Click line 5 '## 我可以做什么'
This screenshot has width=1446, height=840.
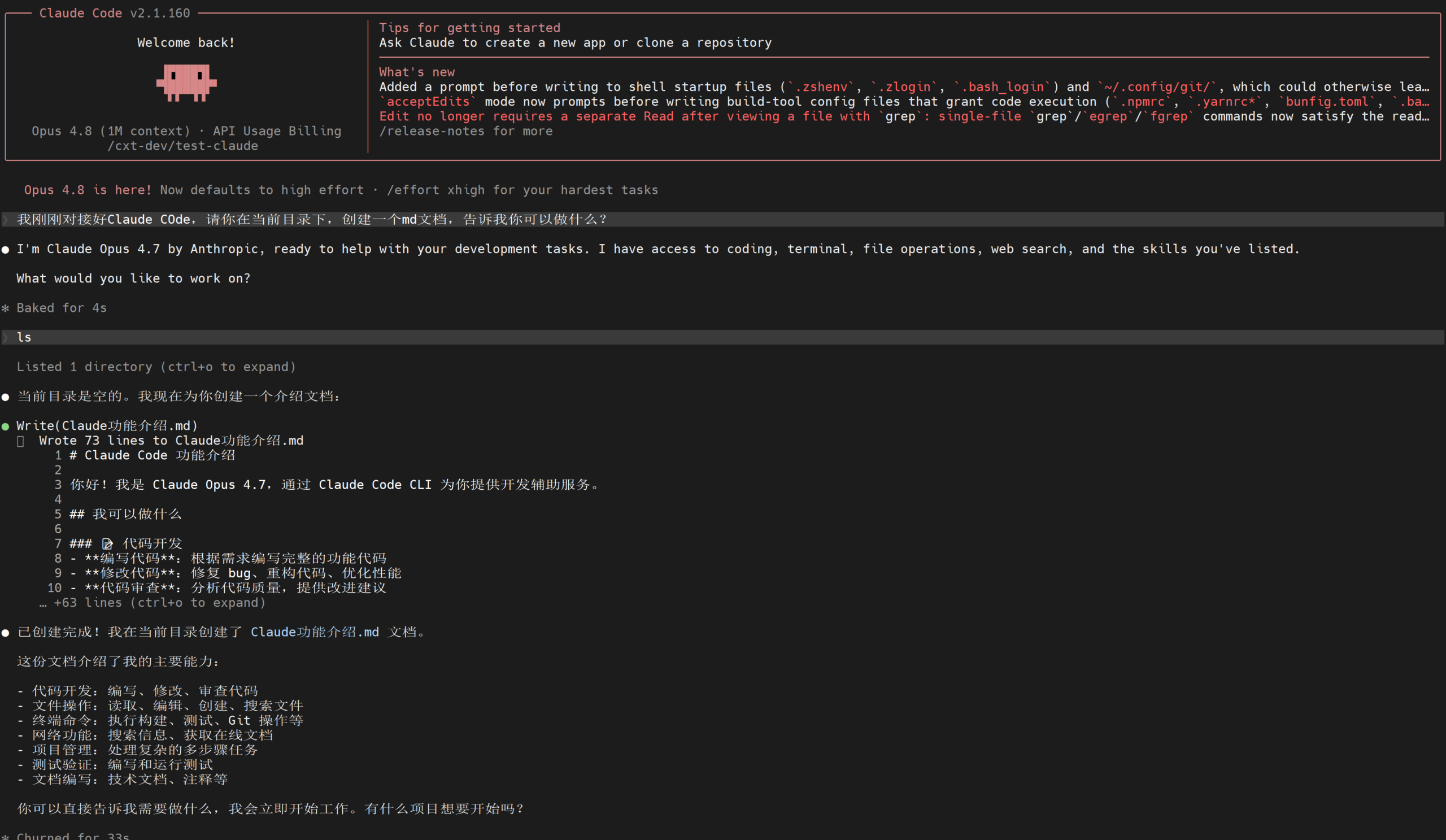[x=125, y=514]
